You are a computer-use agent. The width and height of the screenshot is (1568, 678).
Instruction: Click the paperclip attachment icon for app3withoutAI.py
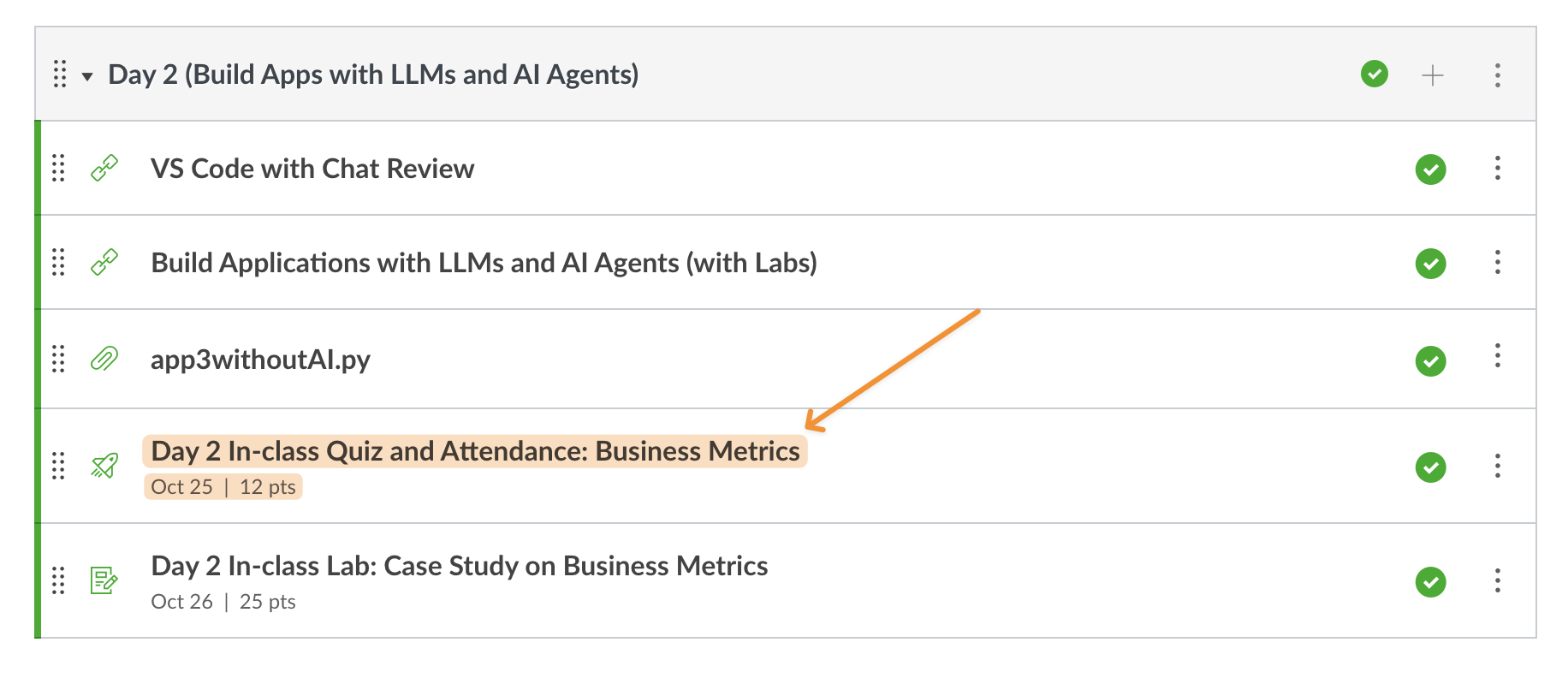pyautogui.click(x=104, y=359)
